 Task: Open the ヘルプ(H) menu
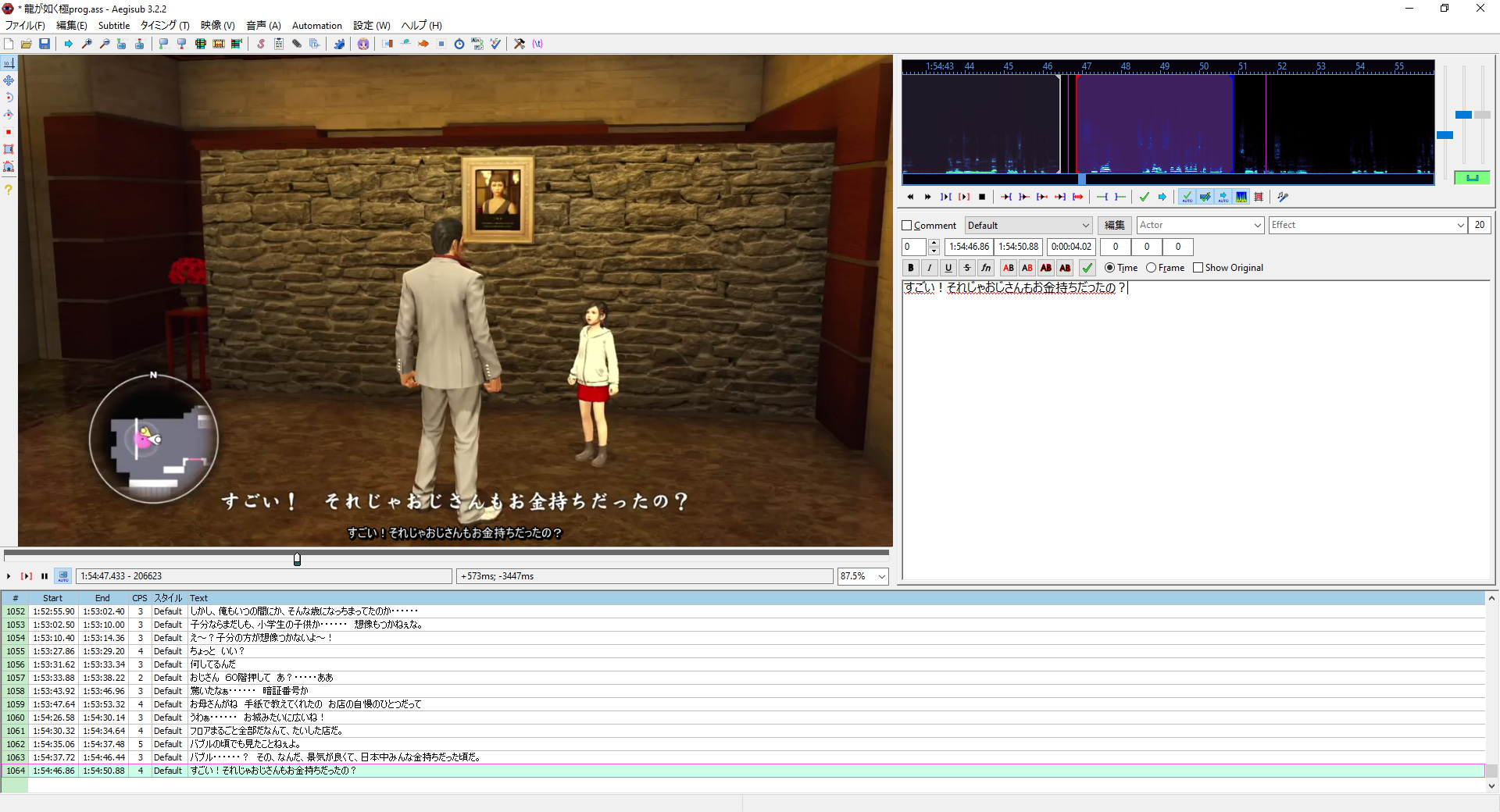[x=421, y=26]
